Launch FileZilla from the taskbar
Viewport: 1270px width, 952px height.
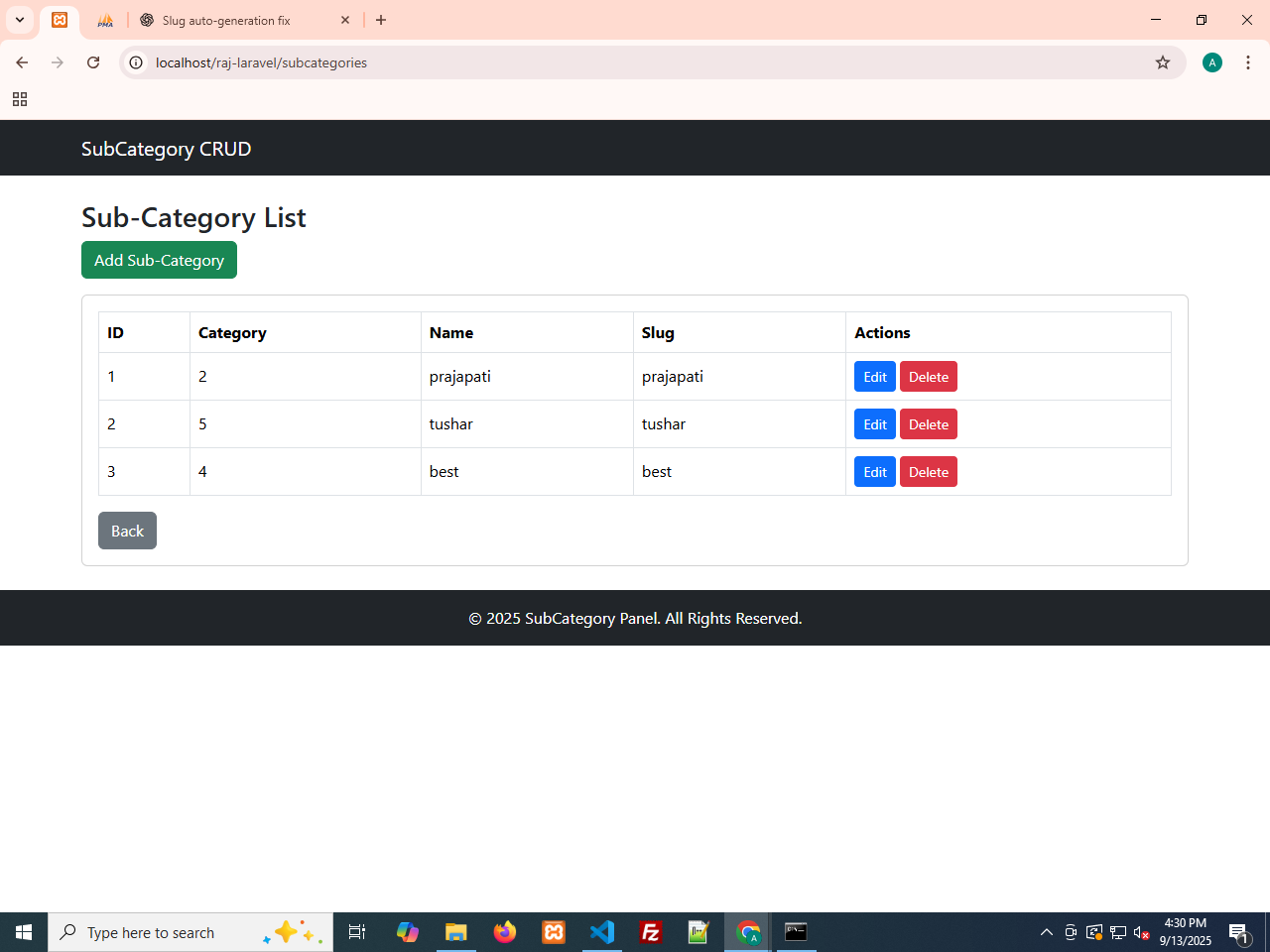pyautogui.click(x=651, y=932)
